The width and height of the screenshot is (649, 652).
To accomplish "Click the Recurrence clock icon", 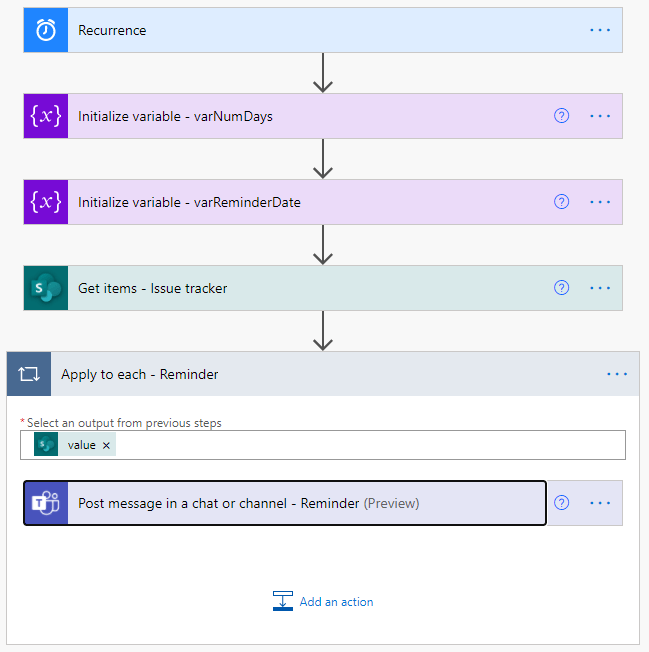I will tap(46, 30).
